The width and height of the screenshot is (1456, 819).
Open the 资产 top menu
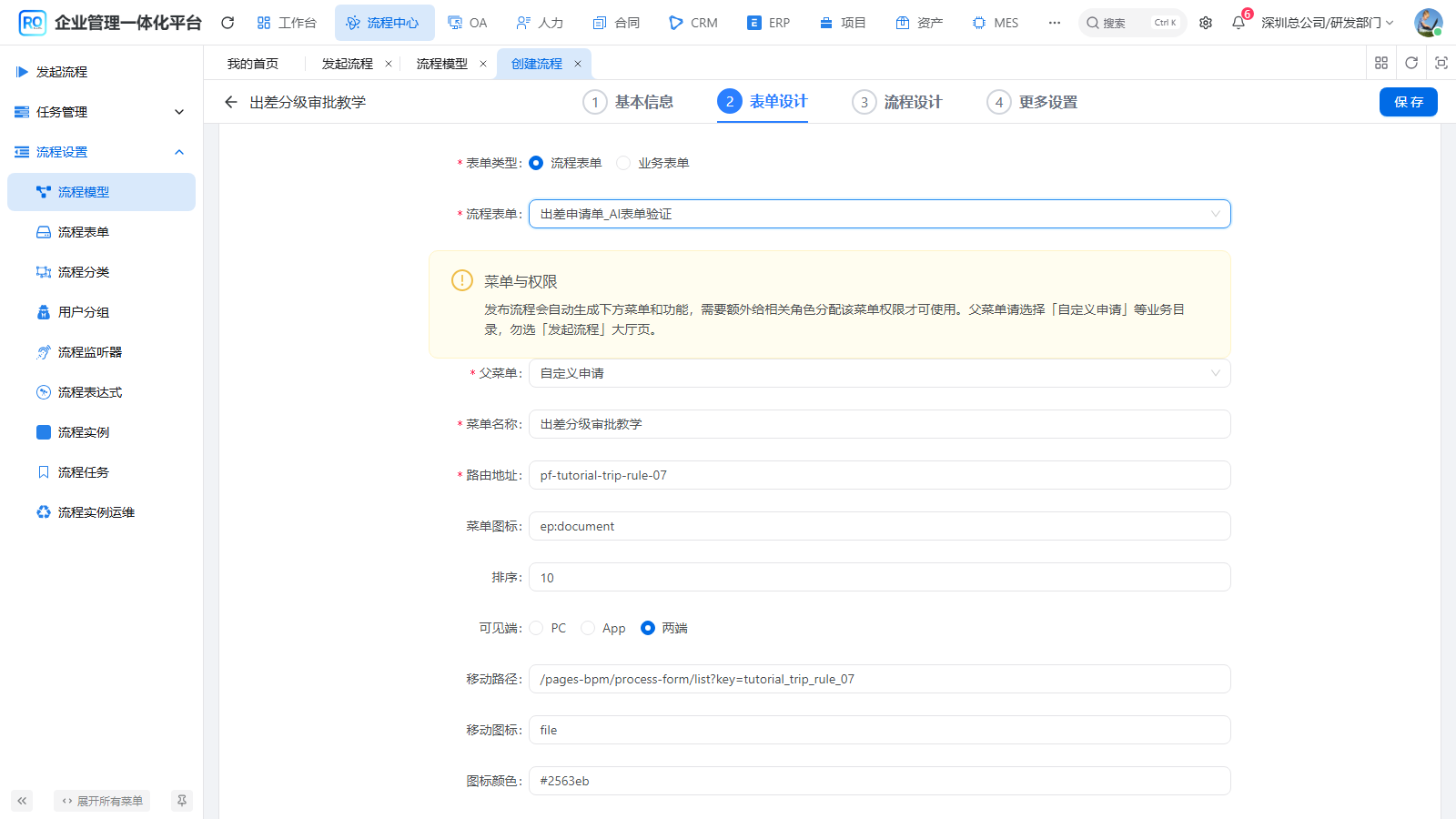(919, 23)
